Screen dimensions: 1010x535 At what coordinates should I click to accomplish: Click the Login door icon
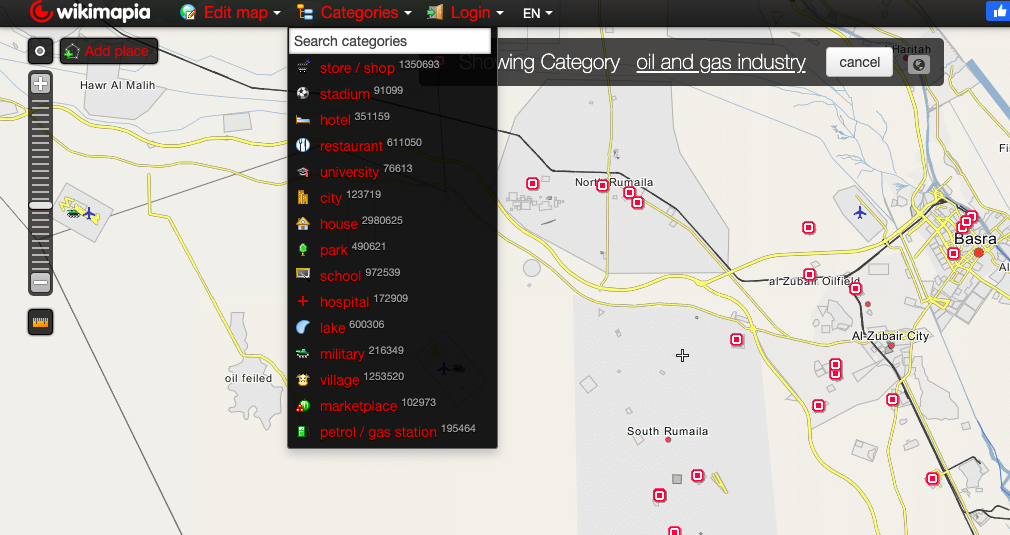[435, 12]
